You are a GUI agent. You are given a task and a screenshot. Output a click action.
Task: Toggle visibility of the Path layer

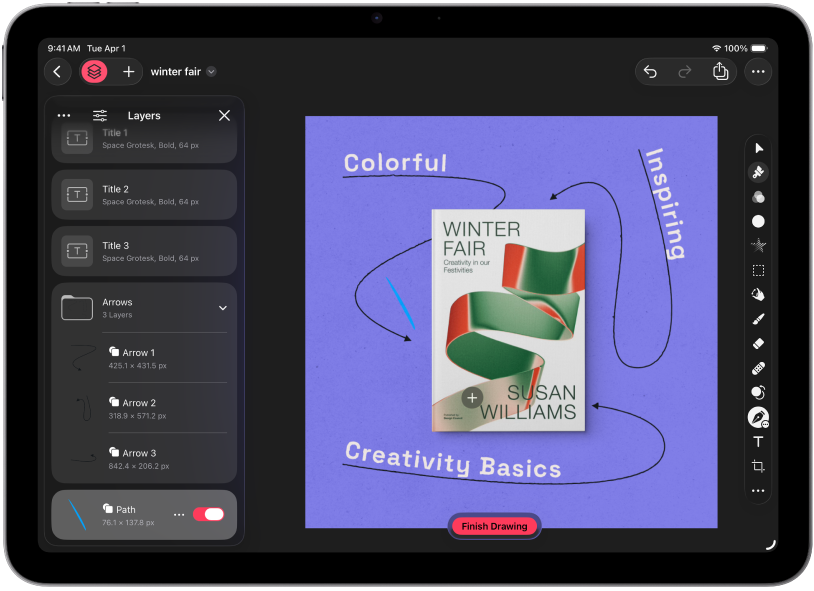(x=210, y=514)
